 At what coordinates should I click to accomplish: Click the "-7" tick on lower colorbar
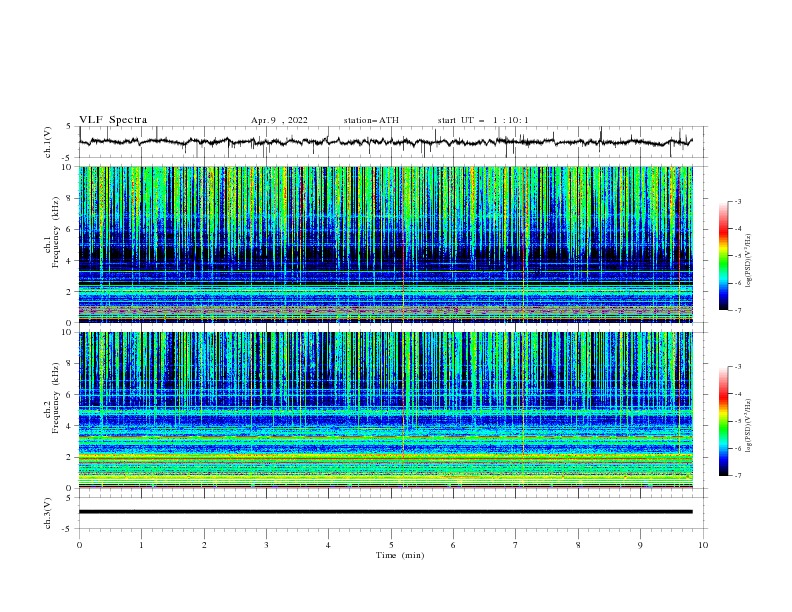738,476
